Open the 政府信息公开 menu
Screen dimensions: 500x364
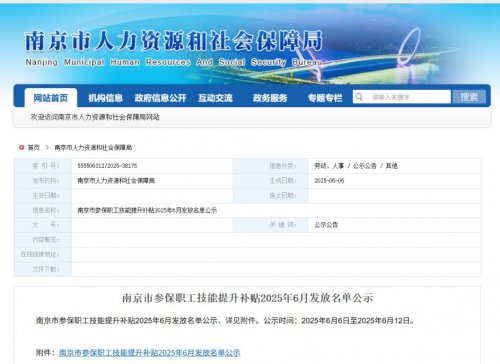160,98
